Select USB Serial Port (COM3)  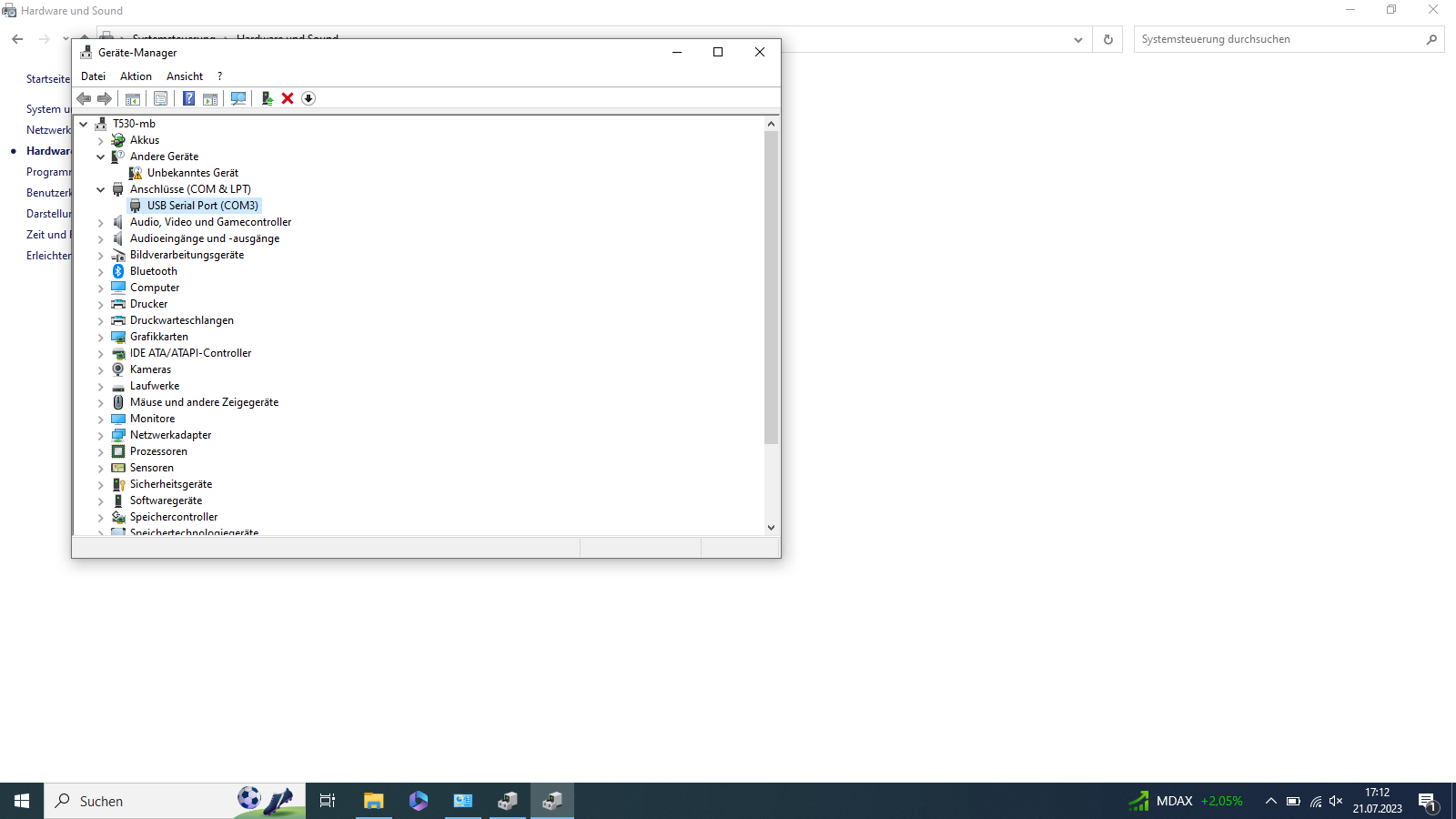click(201, 205)
